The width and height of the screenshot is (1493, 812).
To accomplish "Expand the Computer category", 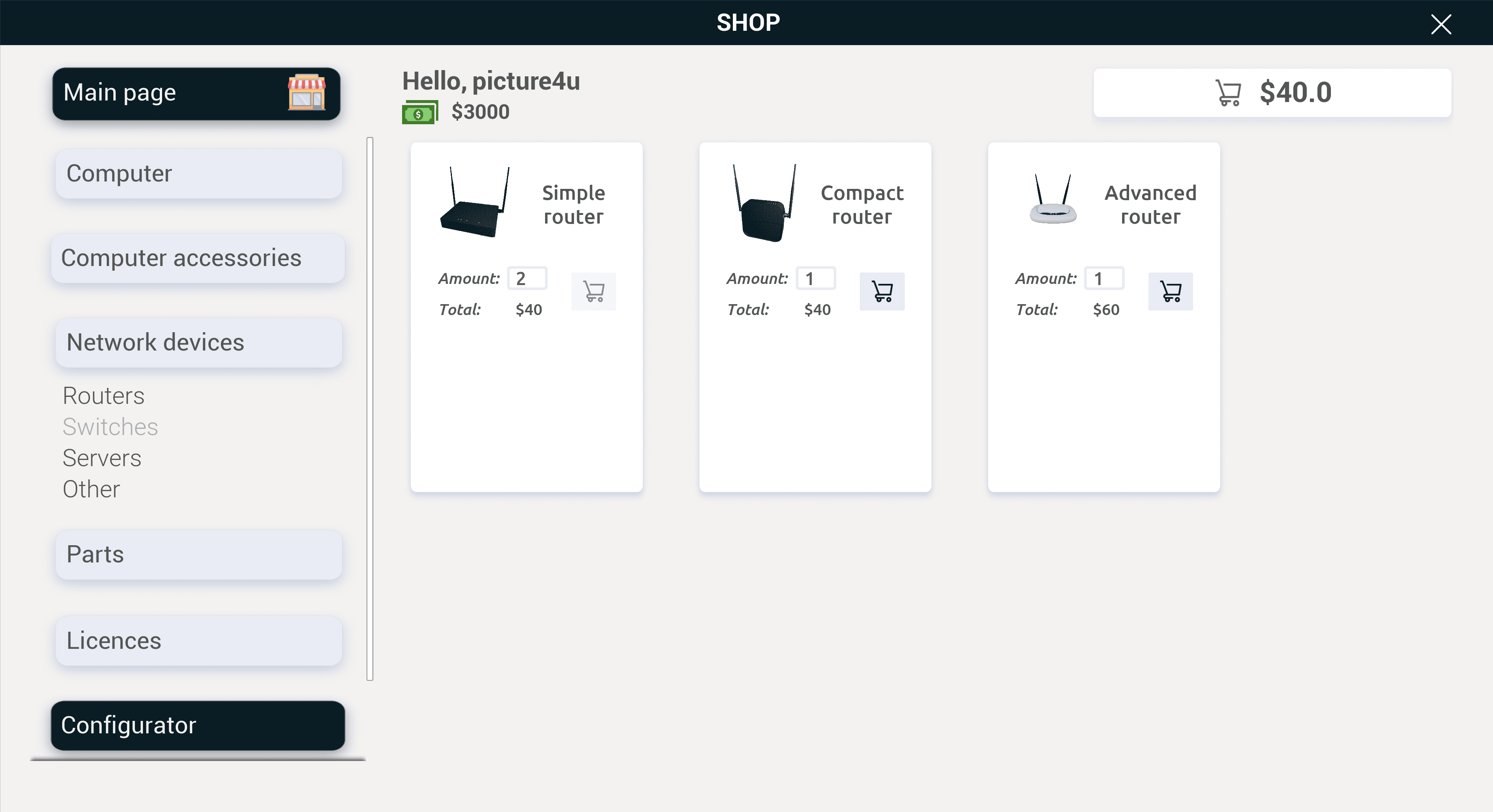I will 199,174.
